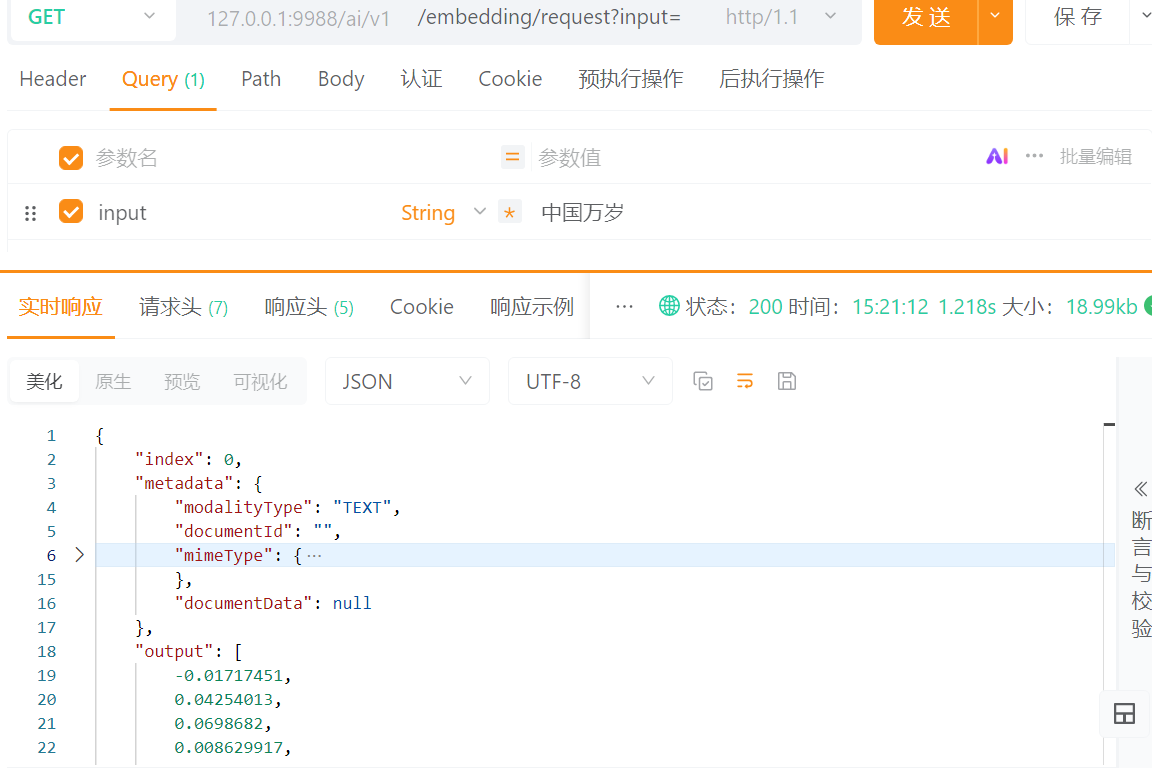Image resolution: width=1152 pixels, height=780 pixels.
Task: Grab the drag handle beside the input parameter
Action: 30,212
